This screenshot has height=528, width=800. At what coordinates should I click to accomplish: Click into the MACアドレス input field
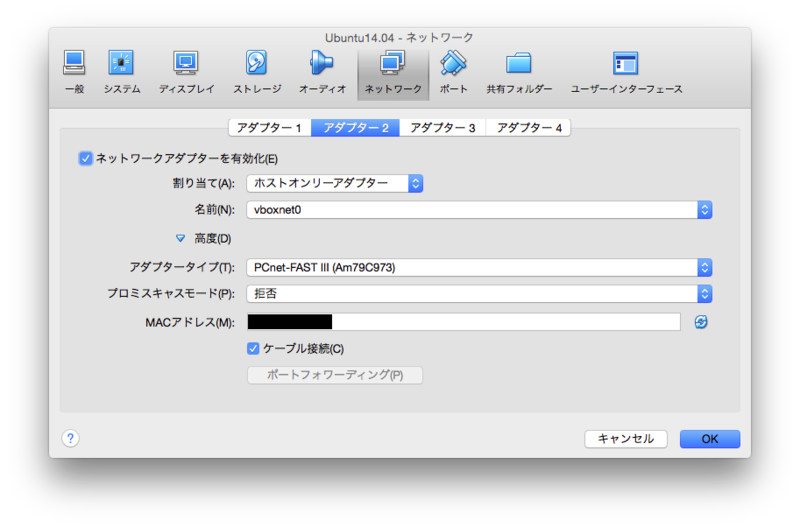tap(464, 322)
